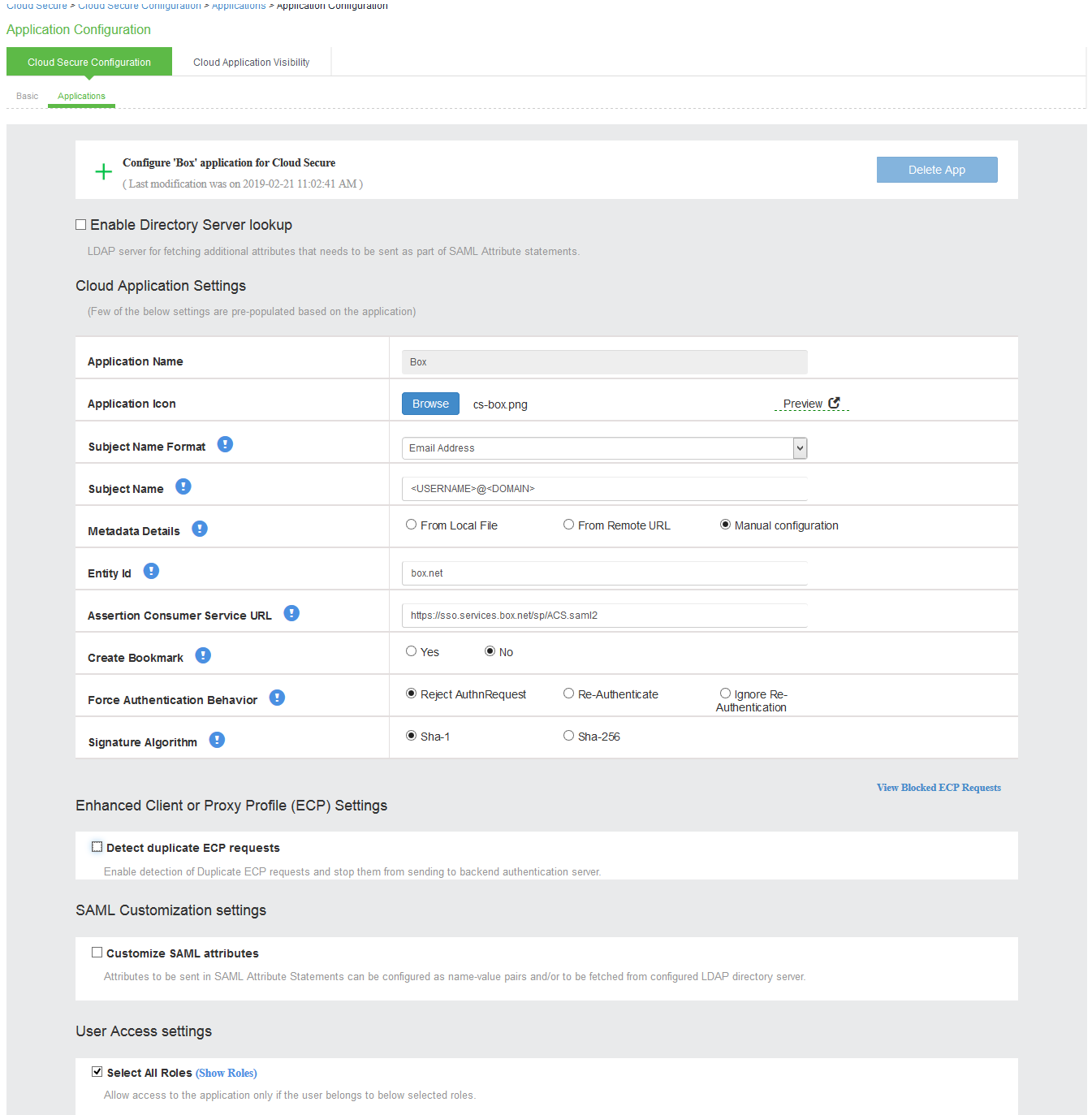Open info icon next to Subject Name
Image resolution: width=1092 pixels, height=1115 pixels.
[183, 486]
